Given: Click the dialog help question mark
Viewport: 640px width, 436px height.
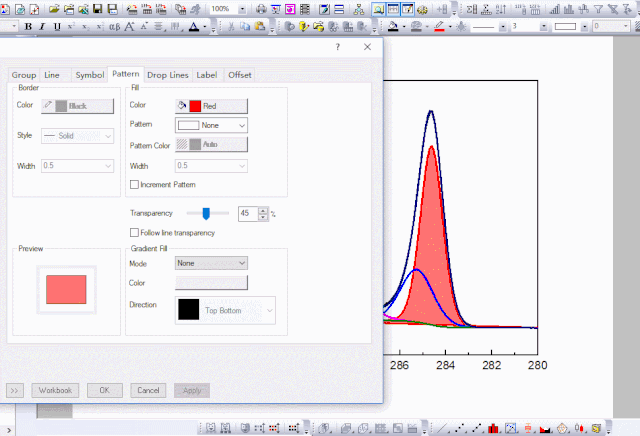Looking at the screenshot, I should coord(338,47).
